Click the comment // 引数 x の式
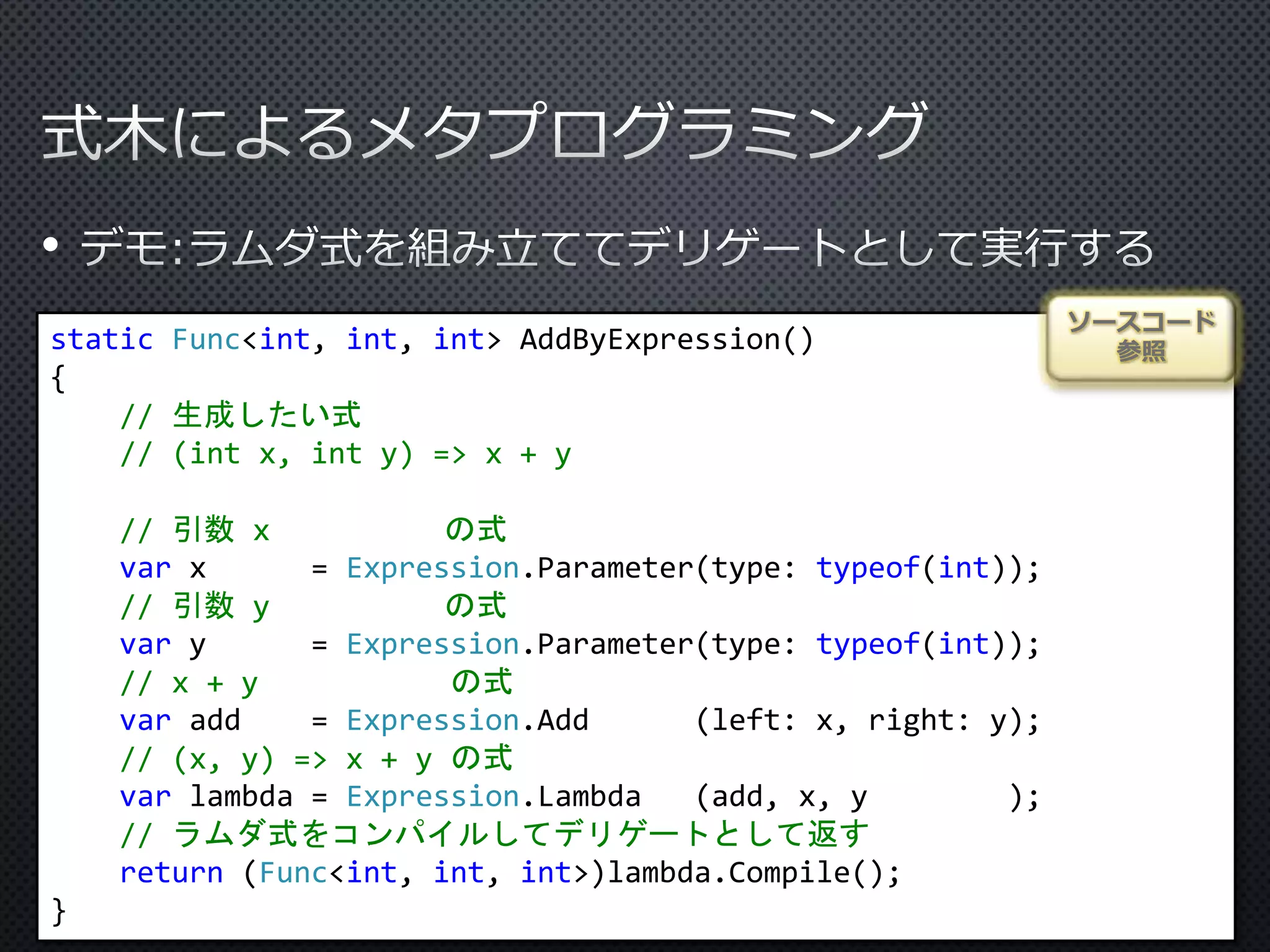 313,530
